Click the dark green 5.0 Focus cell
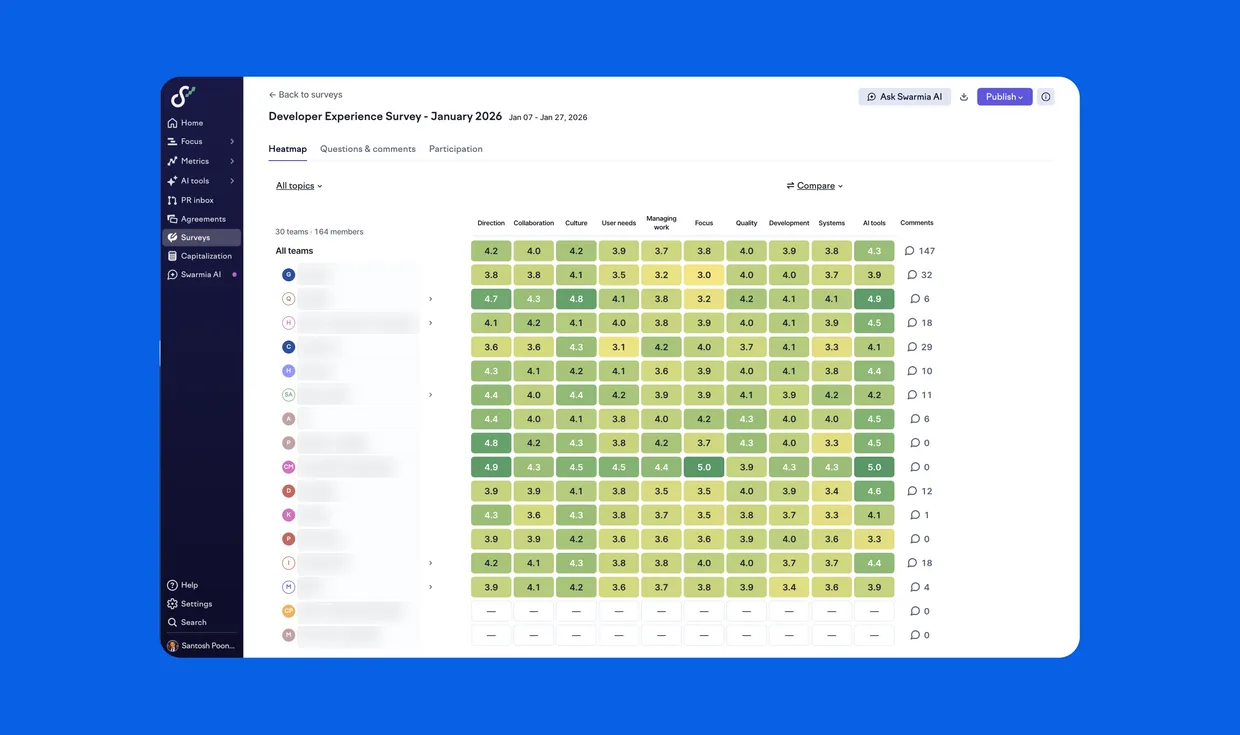Viewport: 1240px width, 735px height. click(x=704, y=467)
